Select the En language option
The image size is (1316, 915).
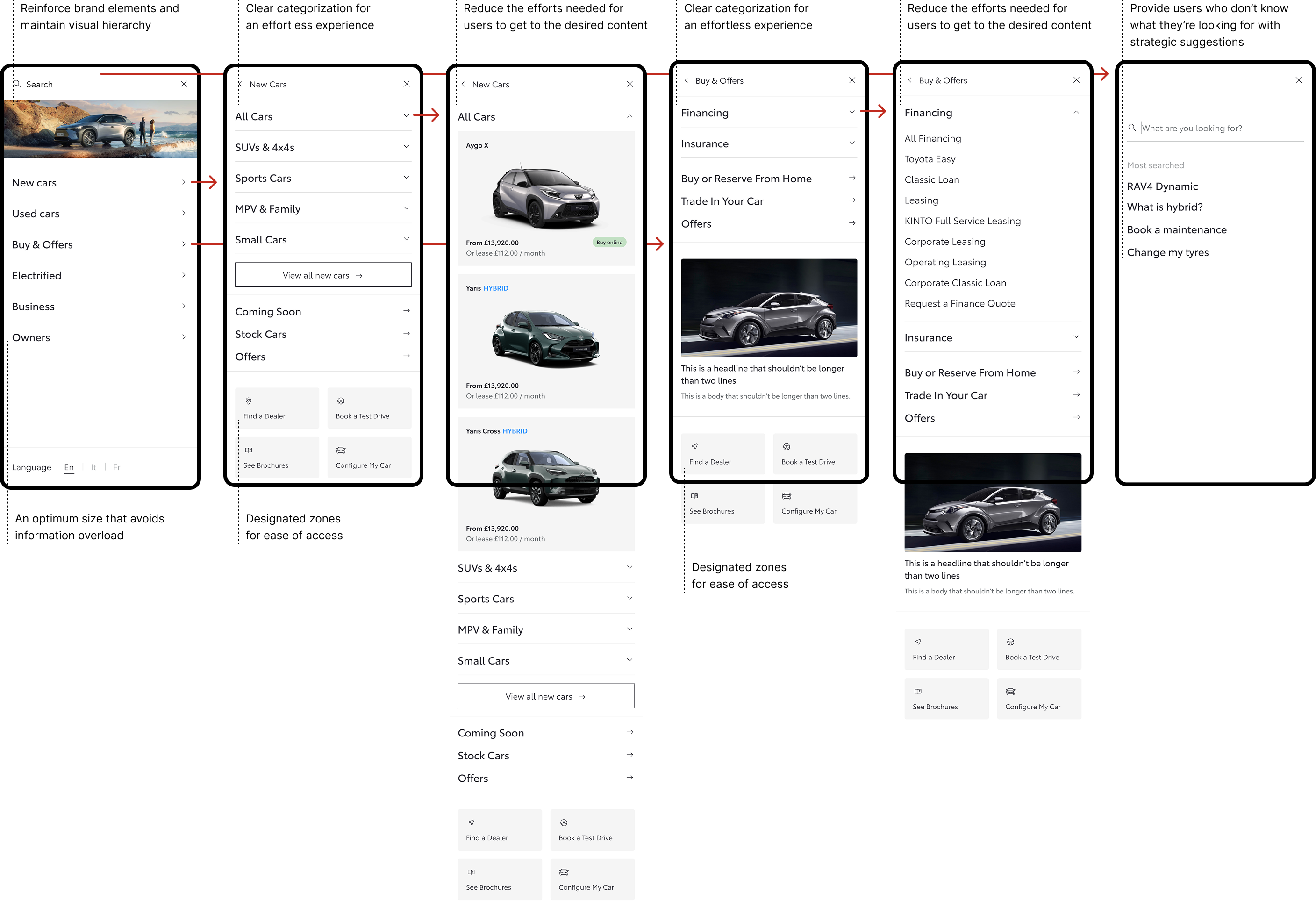(x=69, y=467)
